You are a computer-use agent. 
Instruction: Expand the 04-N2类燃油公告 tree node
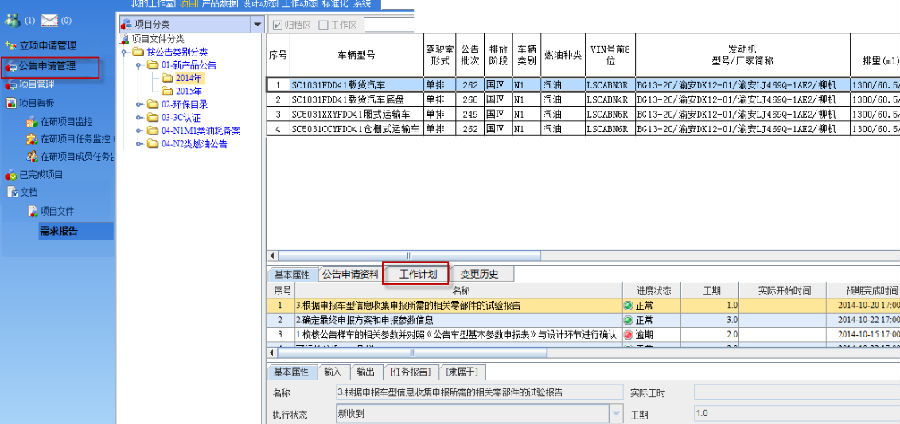[x=139, y=144]
